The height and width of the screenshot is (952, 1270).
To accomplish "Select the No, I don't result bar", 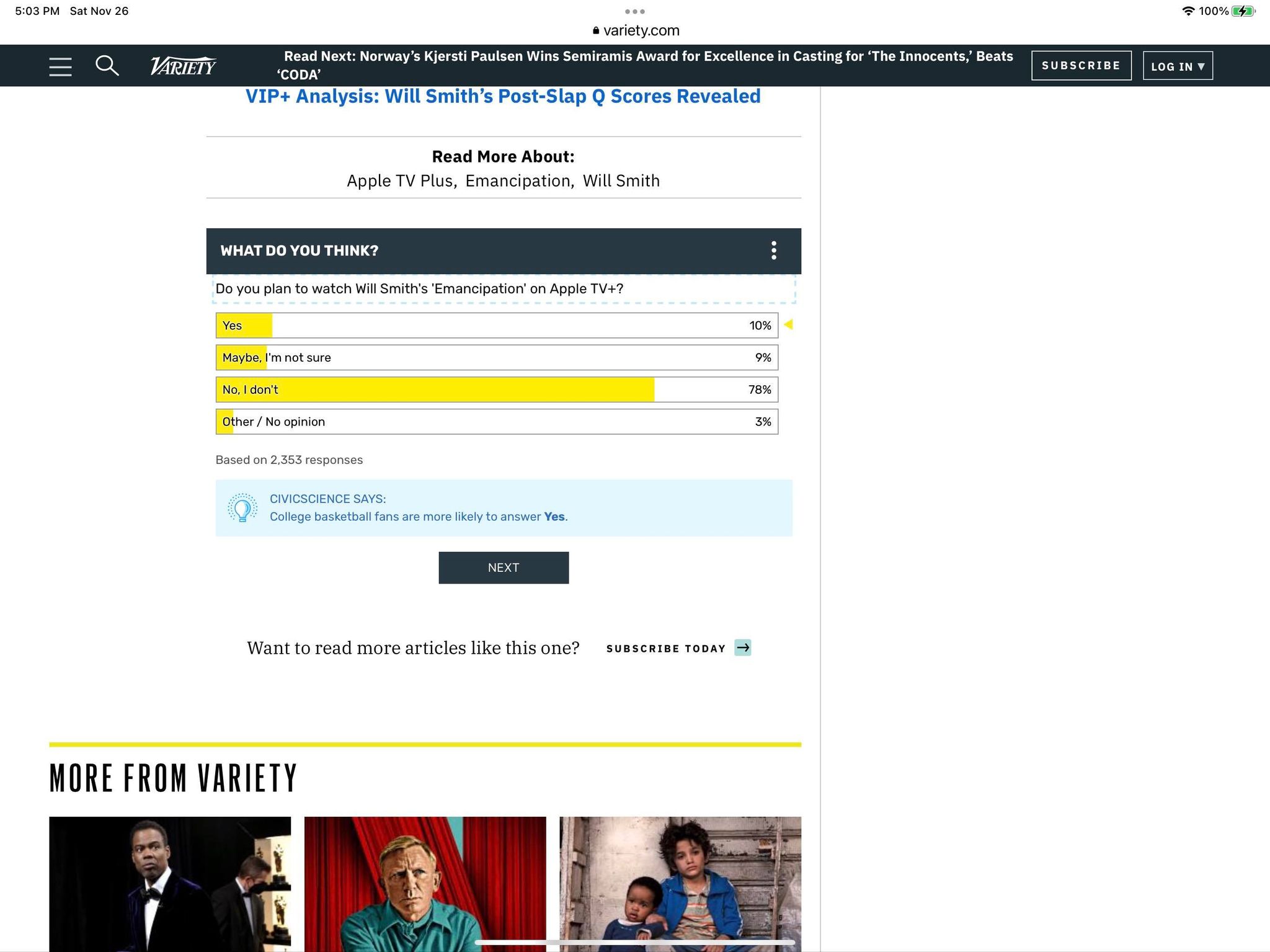I will click(x=497, y=389).
